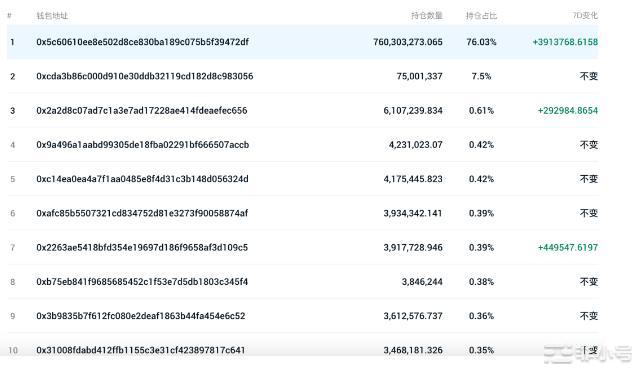The width and height of the screenshot is (640, 372).
Task: Open wallet address 0x5c60610ee8e502d8ce830ba189c075b5f39472df
Action: click(142, 42)
